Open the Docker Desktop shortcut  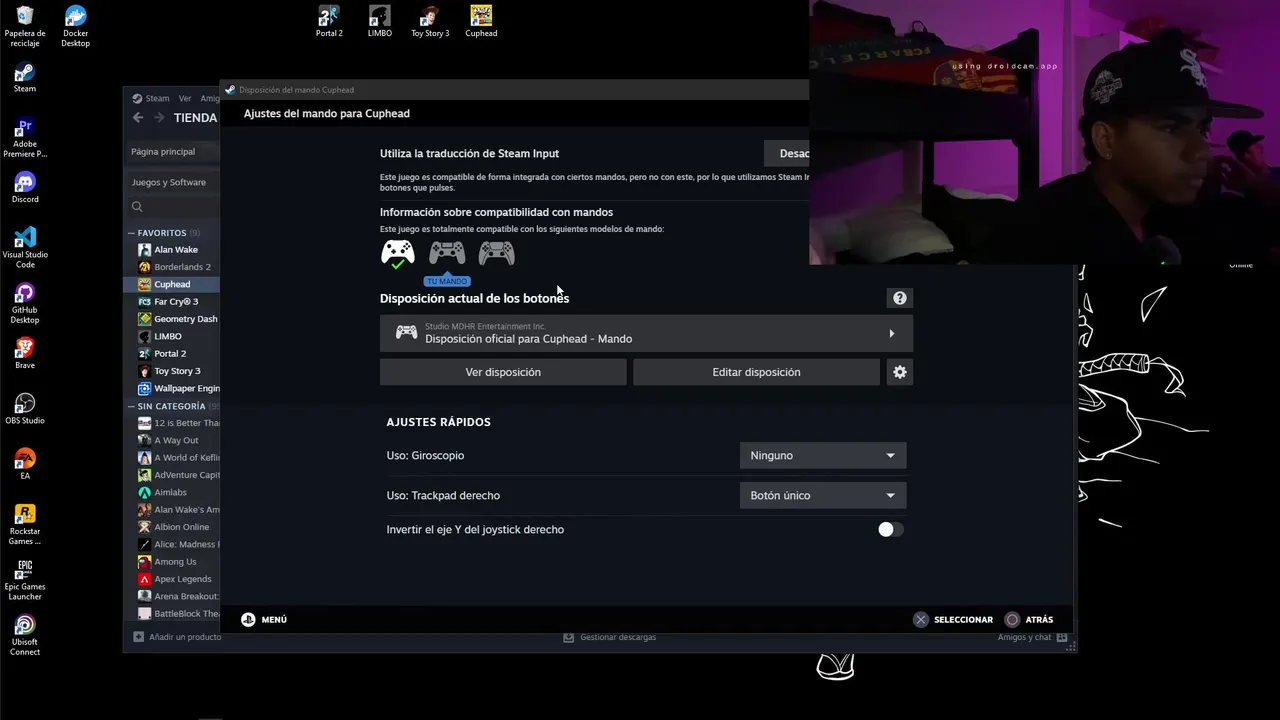(75, 26)
